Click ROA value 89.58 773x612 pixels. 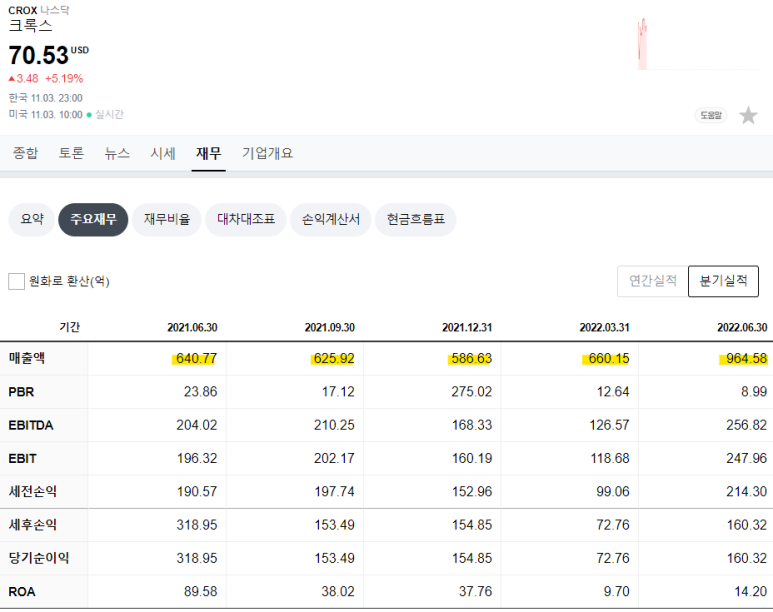tap(201, 591)
